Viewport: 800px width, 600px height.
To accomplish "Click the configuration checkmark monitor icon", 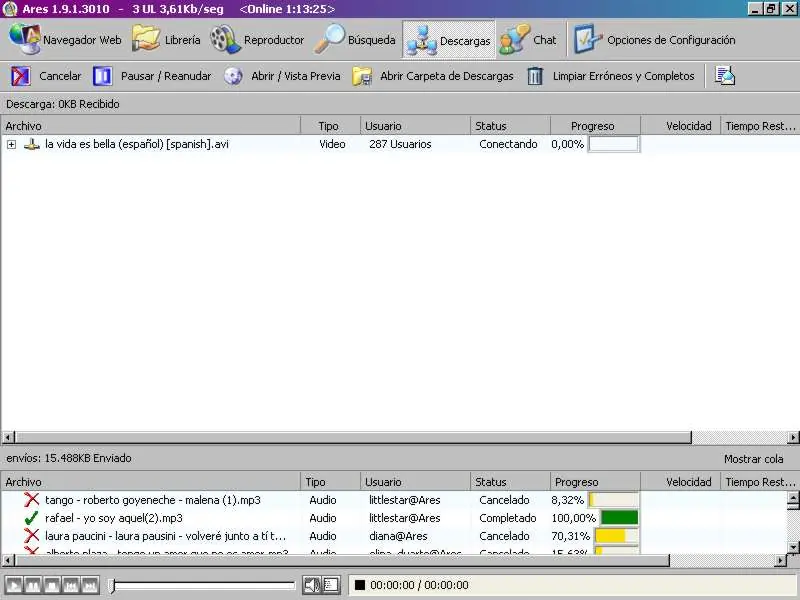I will pos(587,39).
